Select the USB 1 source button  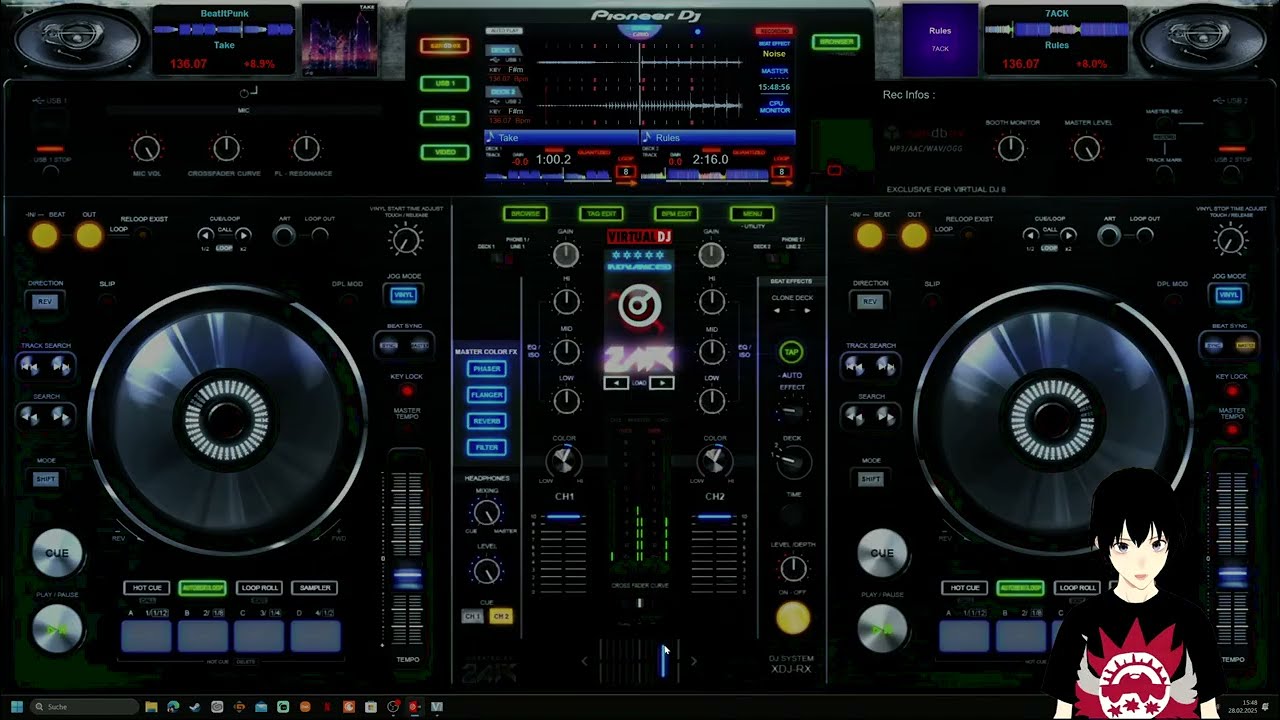coord(445,83)
